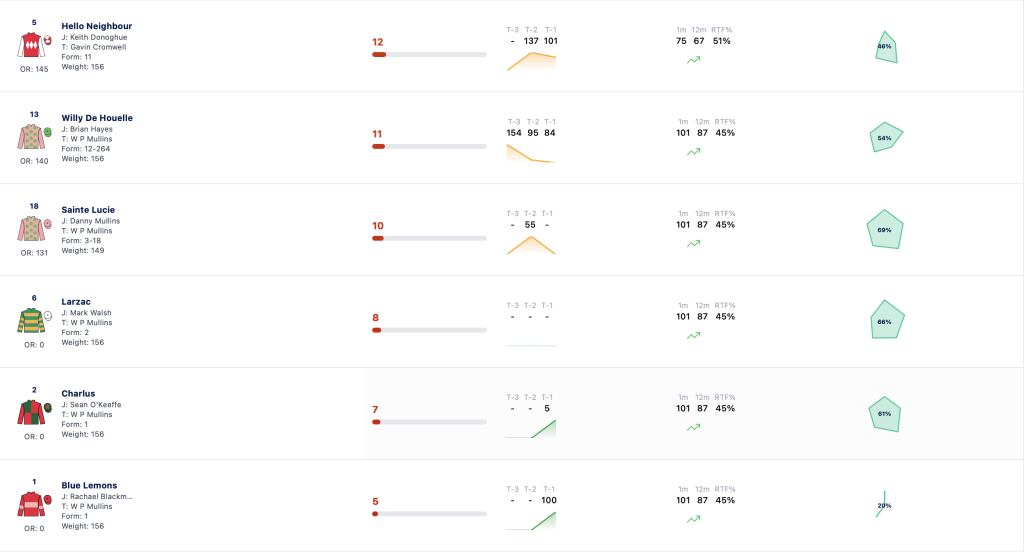Click Willy De Houelle's orange sparkline chart
This screenshot has width=1024, height=552.
pos(531,154)
